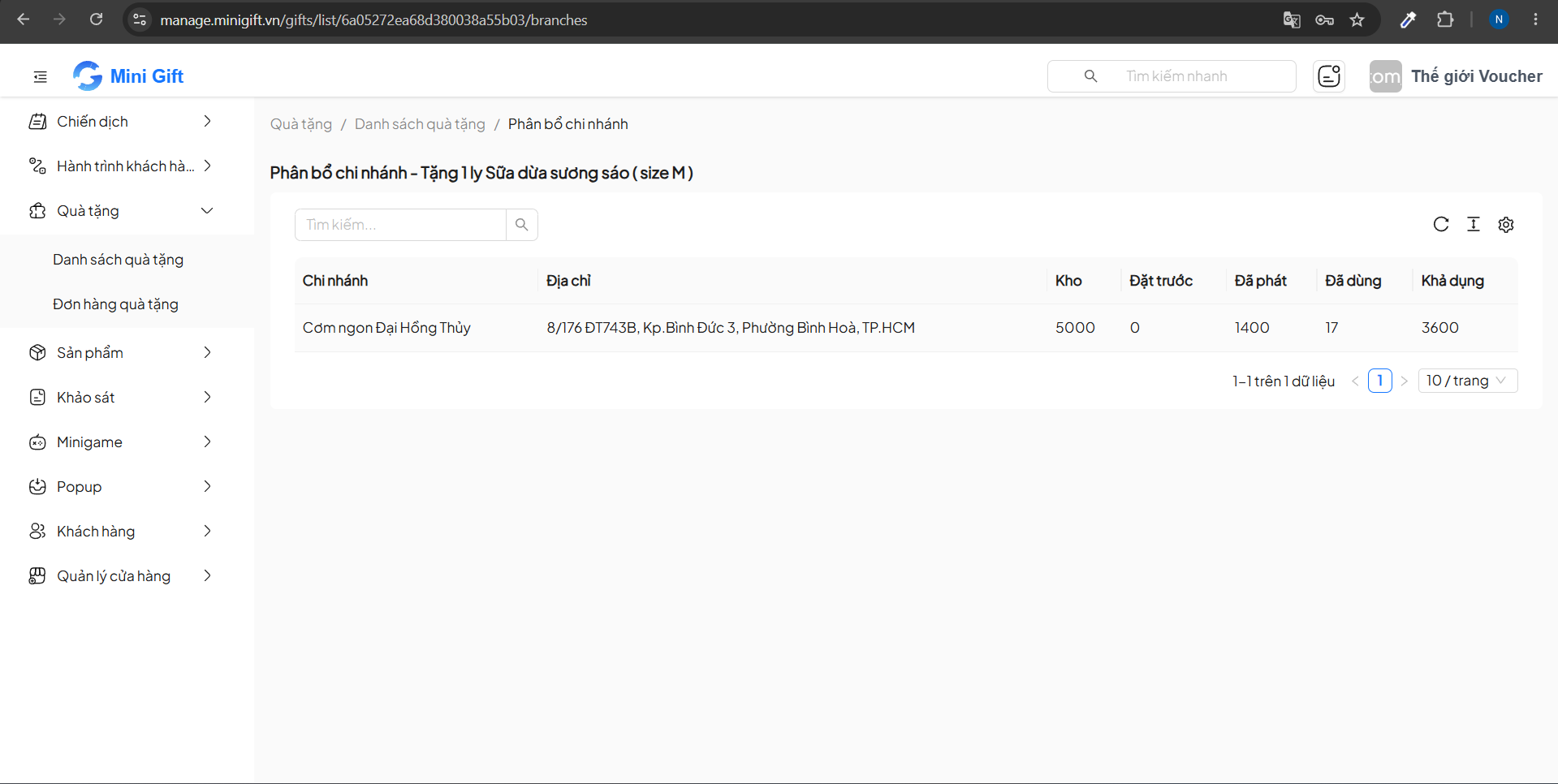
Task: Open the Thế giới Voucher account avatar
Action: point(1385,76)
